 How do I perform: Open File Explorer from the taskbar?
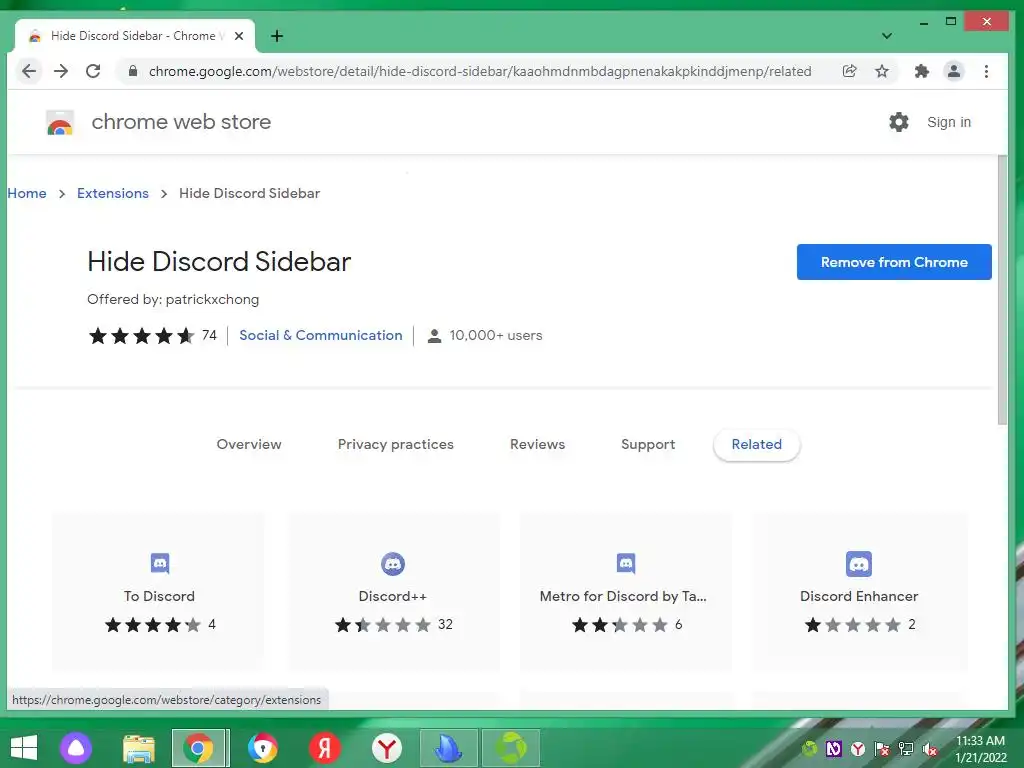138,748
